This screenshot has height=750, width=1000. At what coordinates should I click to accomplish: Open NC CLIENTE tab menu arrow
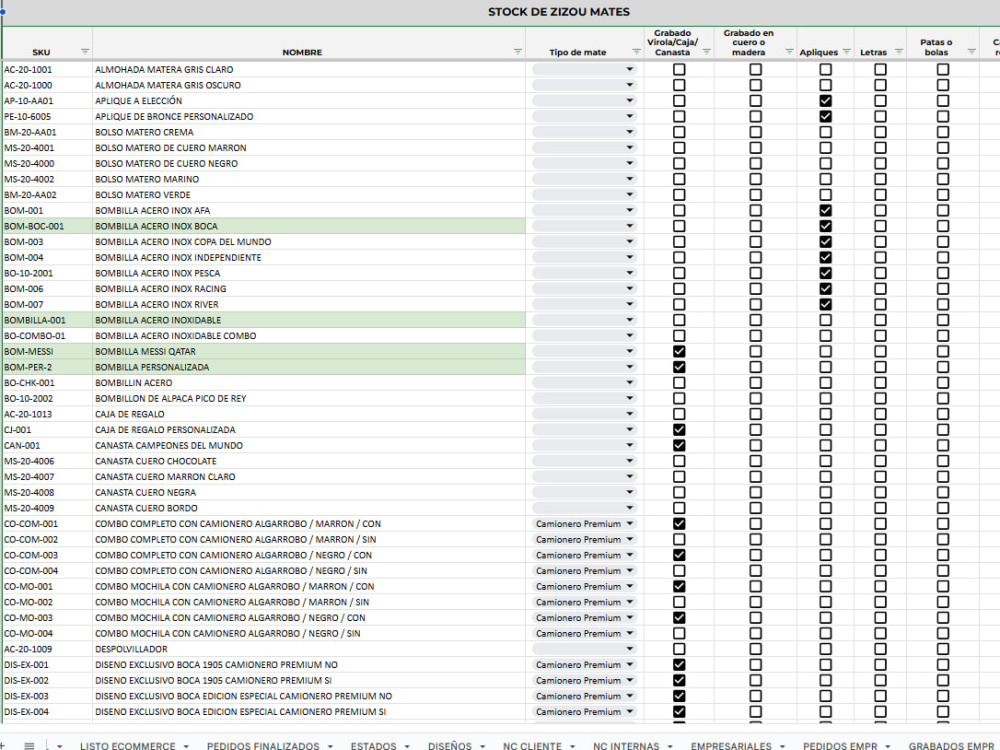[573, 746]
